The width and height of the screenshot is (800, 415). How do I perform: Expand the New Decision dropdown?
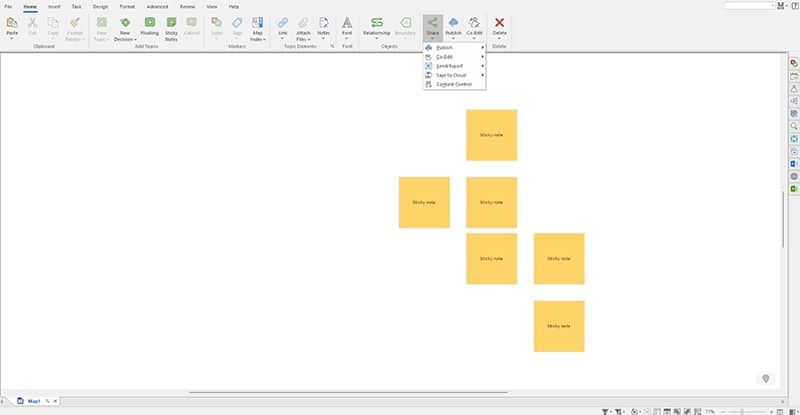click(x=125, y=39)
